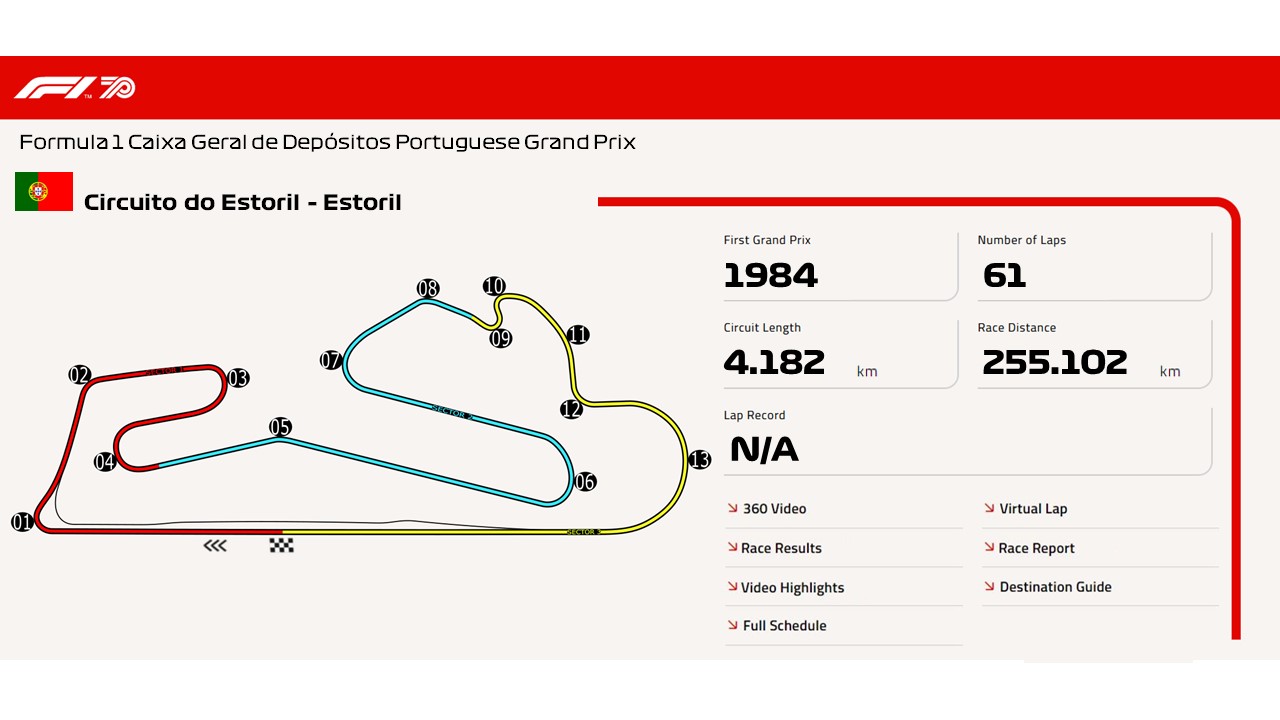This screenshot has height=720, width=1280.
Task: Select turn 01 marker on track map
Action: (22, 522)
